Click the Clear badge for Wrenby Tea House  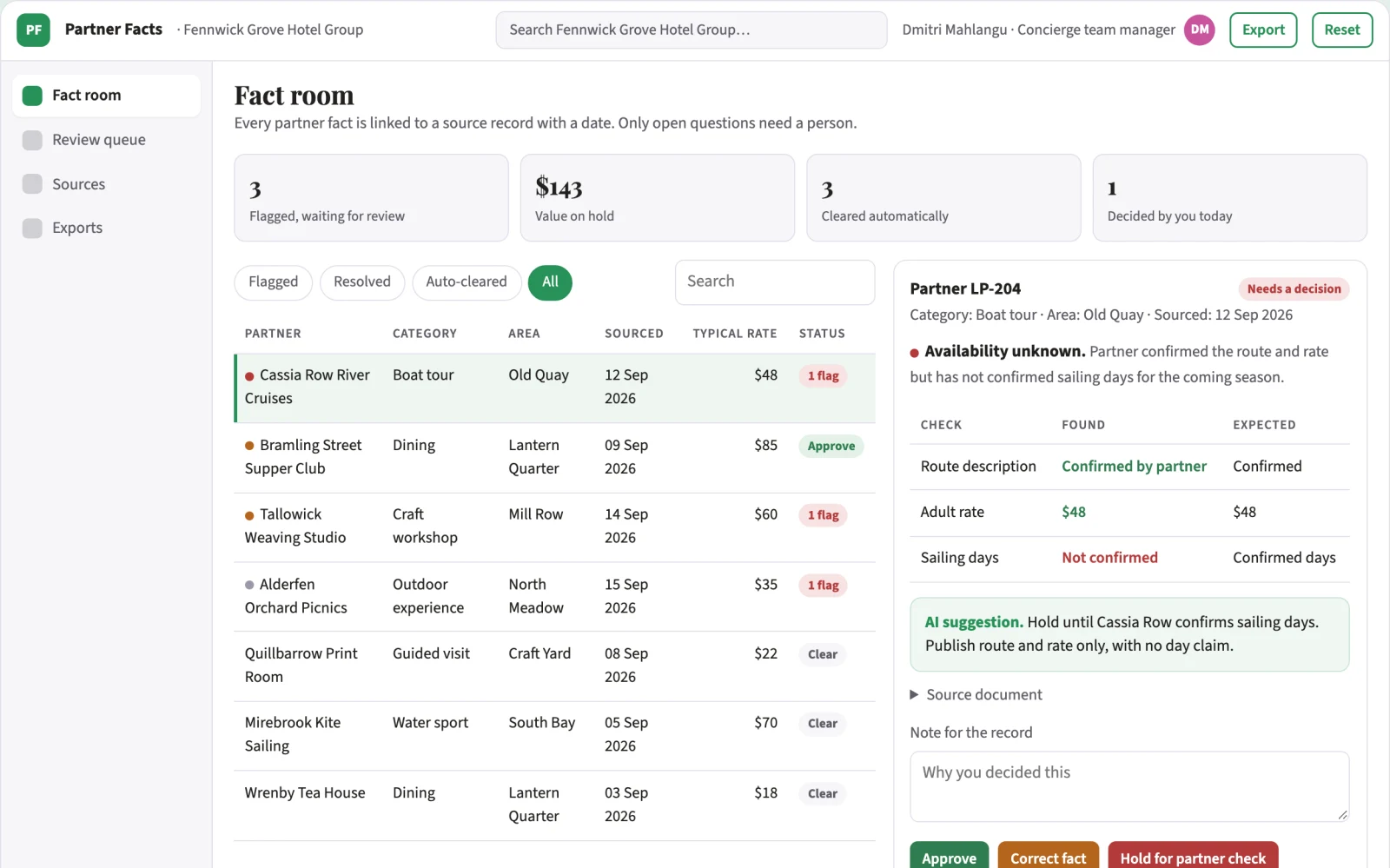[822, 793]
